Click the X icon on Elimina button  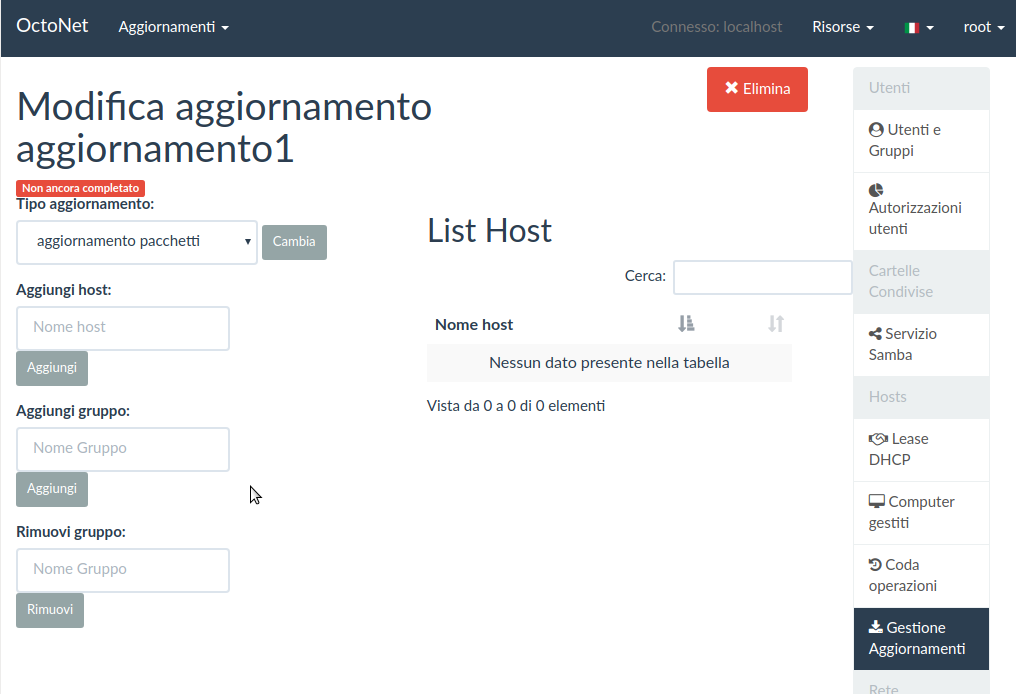pos(732,87)
